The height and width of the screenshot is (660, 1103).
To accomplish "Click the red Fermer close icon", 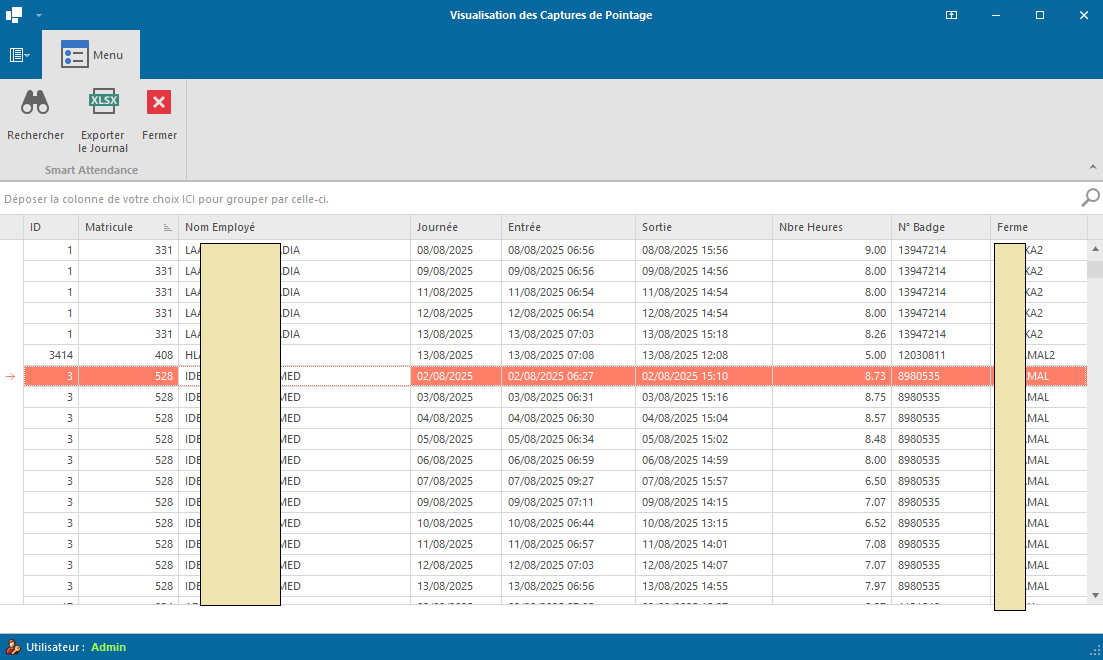I will (159, 102).
